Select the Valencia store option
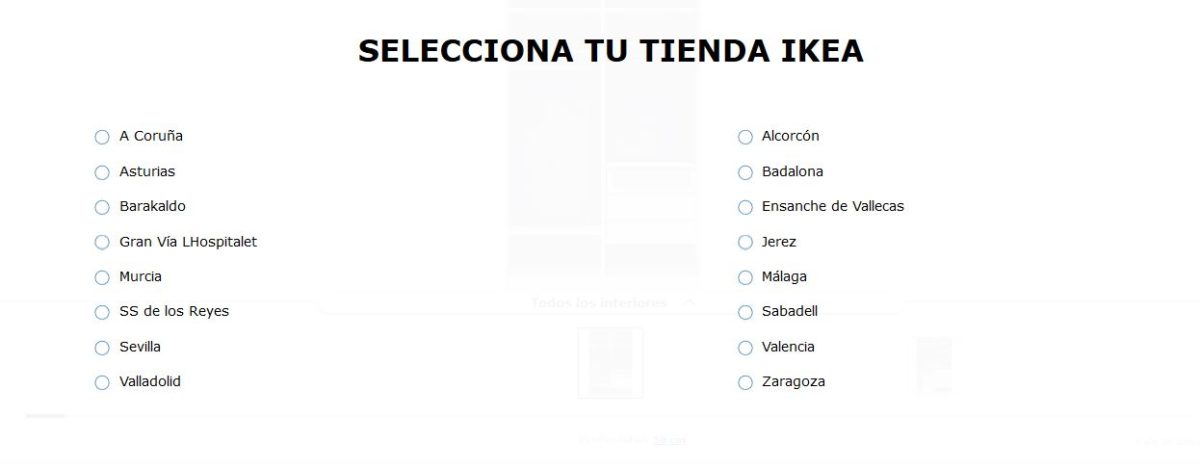 coord(745,347)
